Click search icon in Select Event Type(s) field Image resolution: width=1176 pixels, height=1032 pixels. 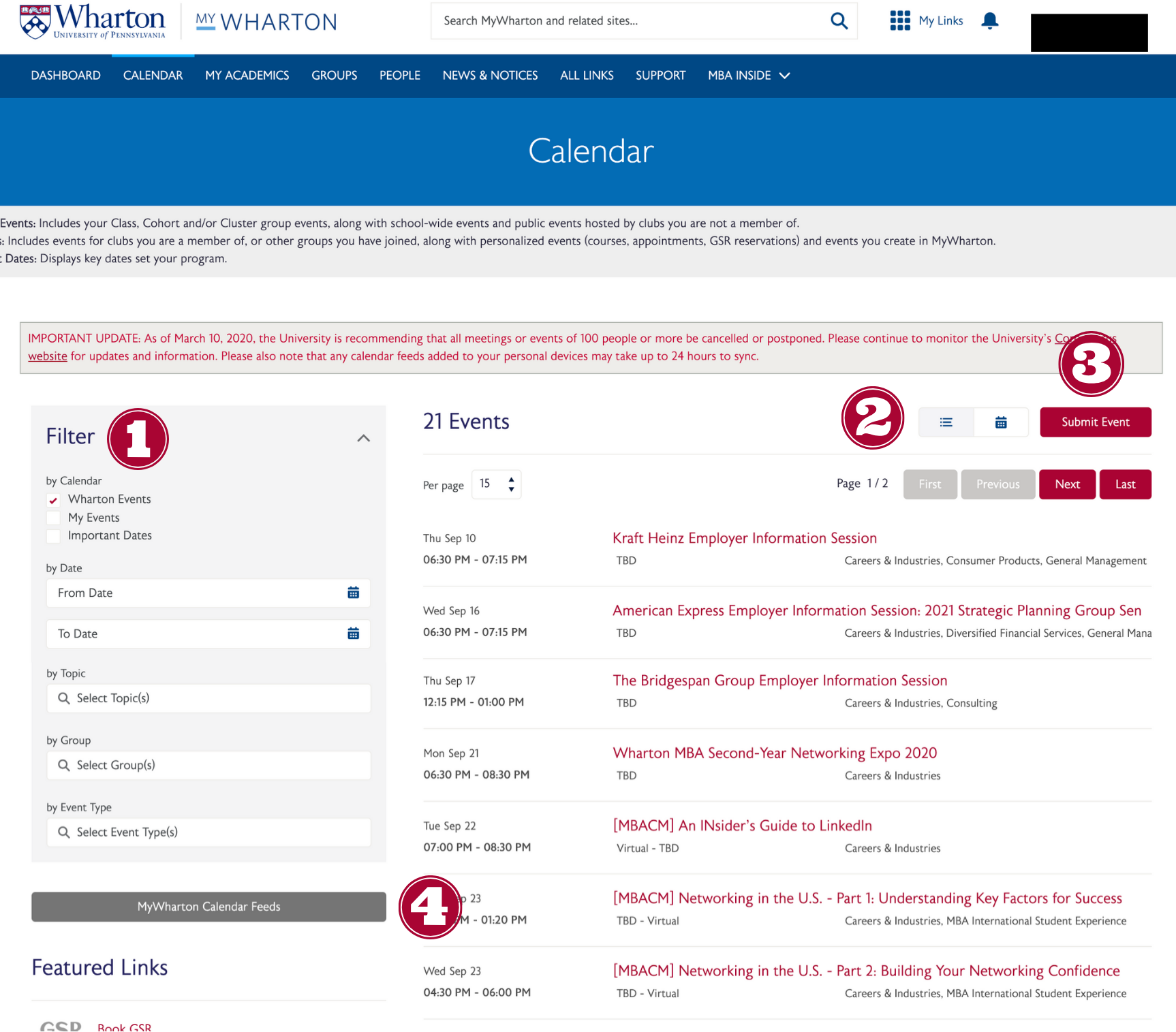pyautogui.click(x=64, y=832)
